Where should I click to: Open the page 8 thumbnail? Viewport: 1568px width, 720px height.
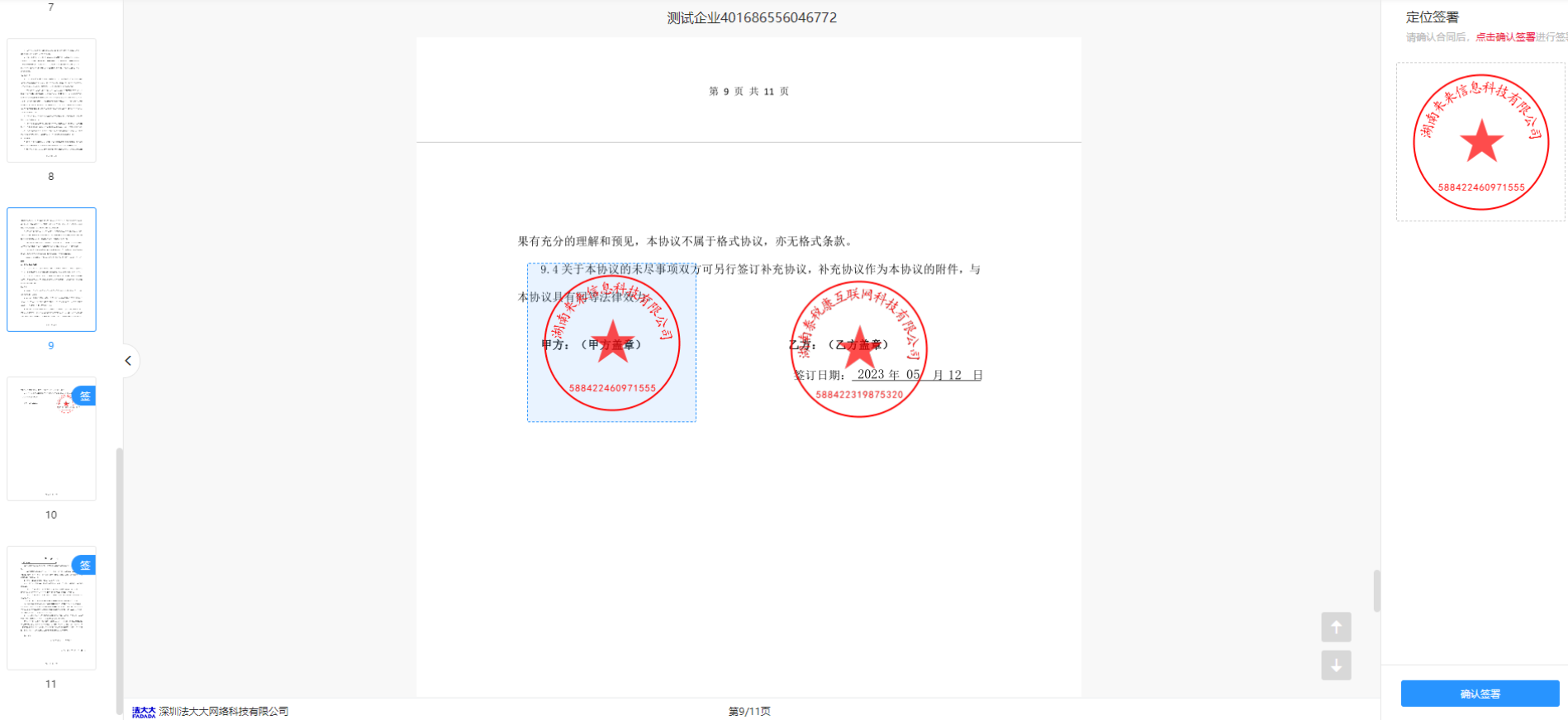51,100
